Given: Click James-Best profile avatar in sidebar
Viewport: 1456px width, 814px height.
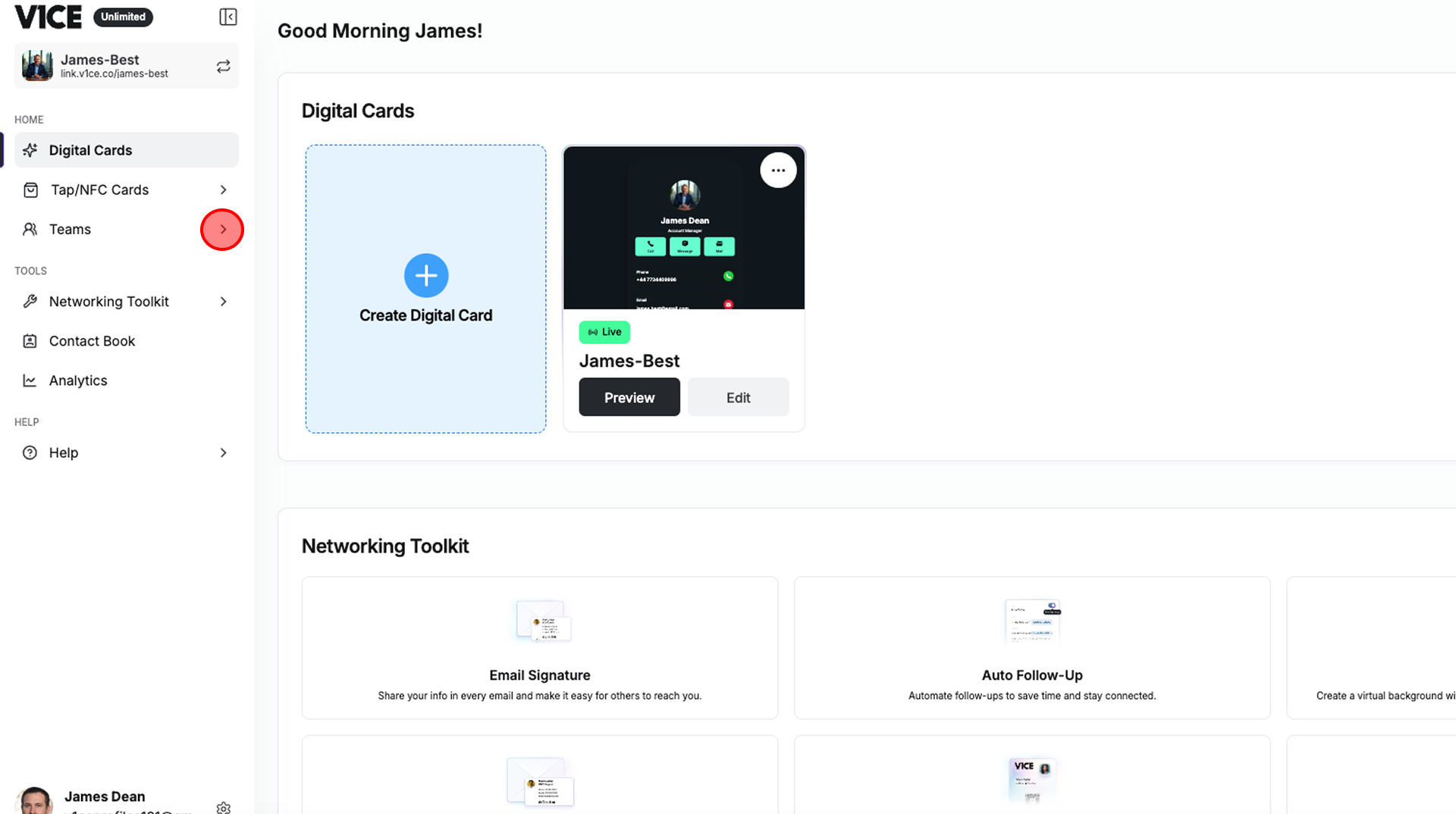Looking at the screenshot, I should point(37,66).
